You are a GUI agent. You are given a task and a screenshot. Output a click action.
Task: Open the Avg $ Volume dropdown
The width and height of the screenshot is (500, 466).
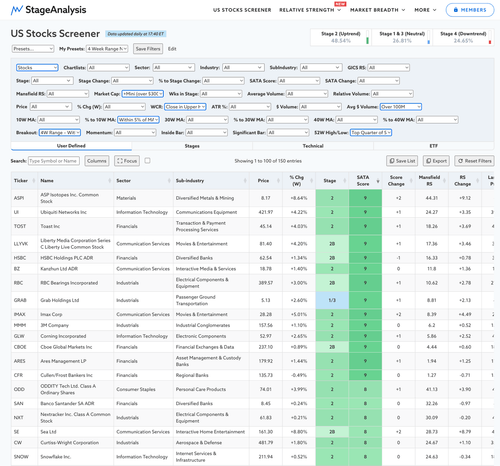click(401, 107)
